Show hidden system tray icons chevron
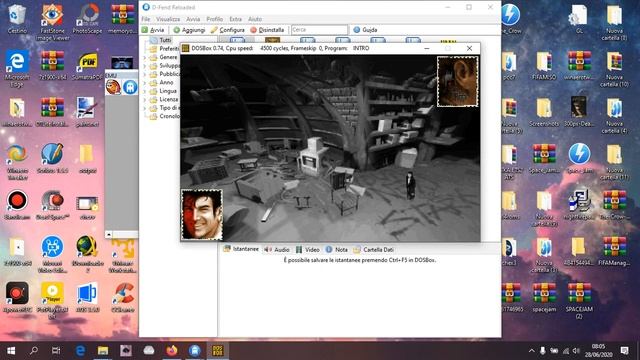The width and height of the screenshot is (640, 360). (x=531, y=351)
